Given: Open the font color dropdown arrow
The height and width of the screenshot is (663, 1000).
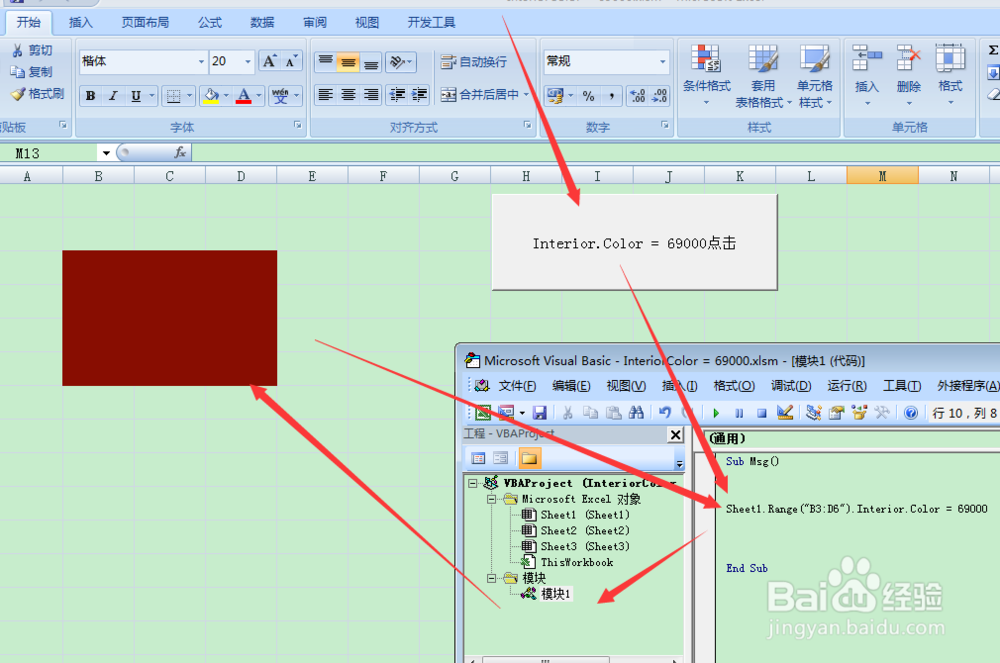Looking at the screenshot, I should (x=259, y=96).
